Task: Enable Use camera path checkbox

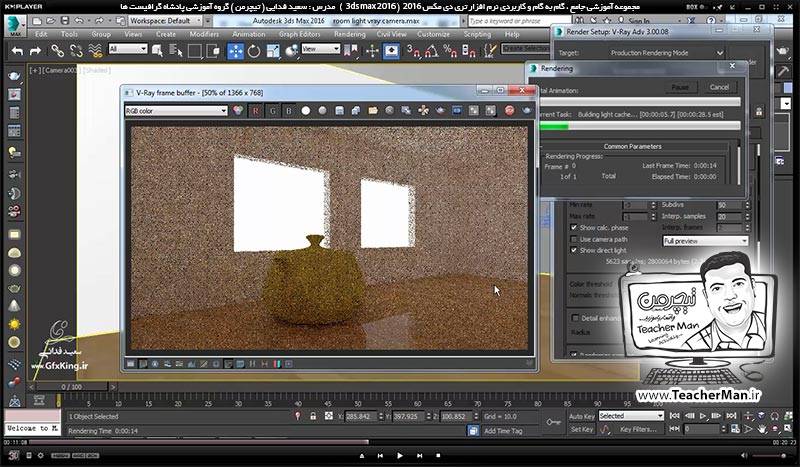Action: point(574,239)
